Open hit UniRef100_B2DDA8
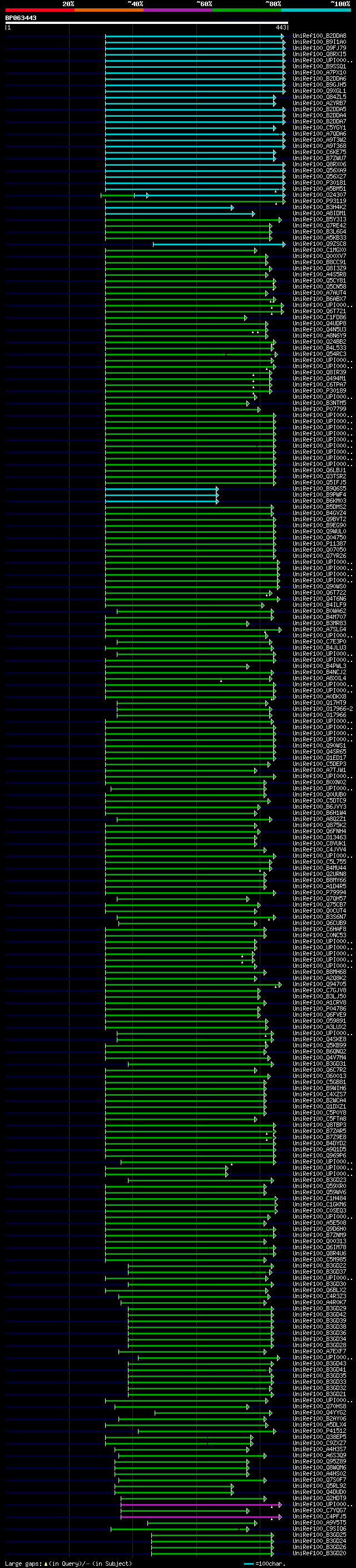Screen dimensions: 356x1568 click(x=319, y=36)
